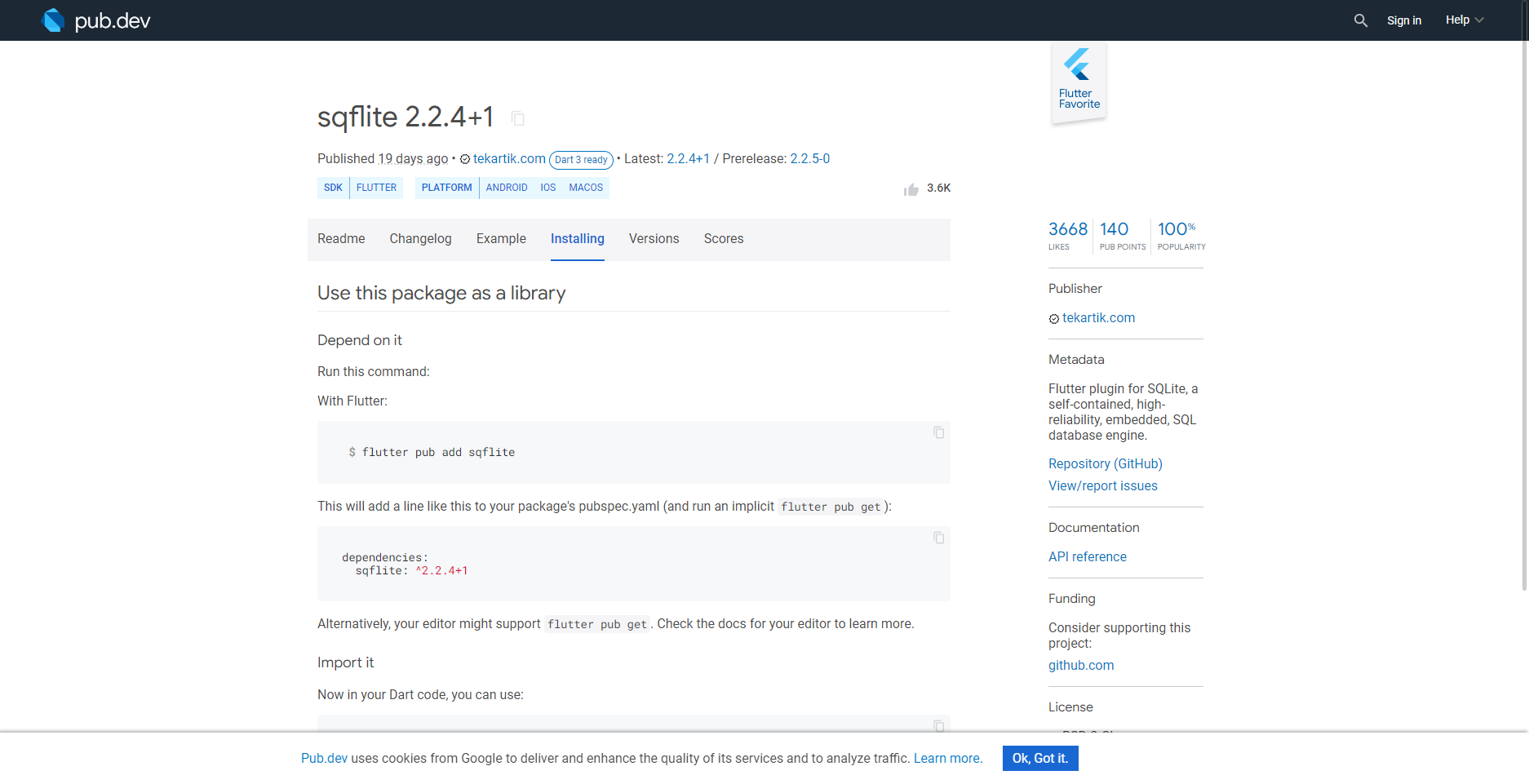Click the 3668 likes score
Viewport: 1529px width, 784px height.
tap(1067, 236)
